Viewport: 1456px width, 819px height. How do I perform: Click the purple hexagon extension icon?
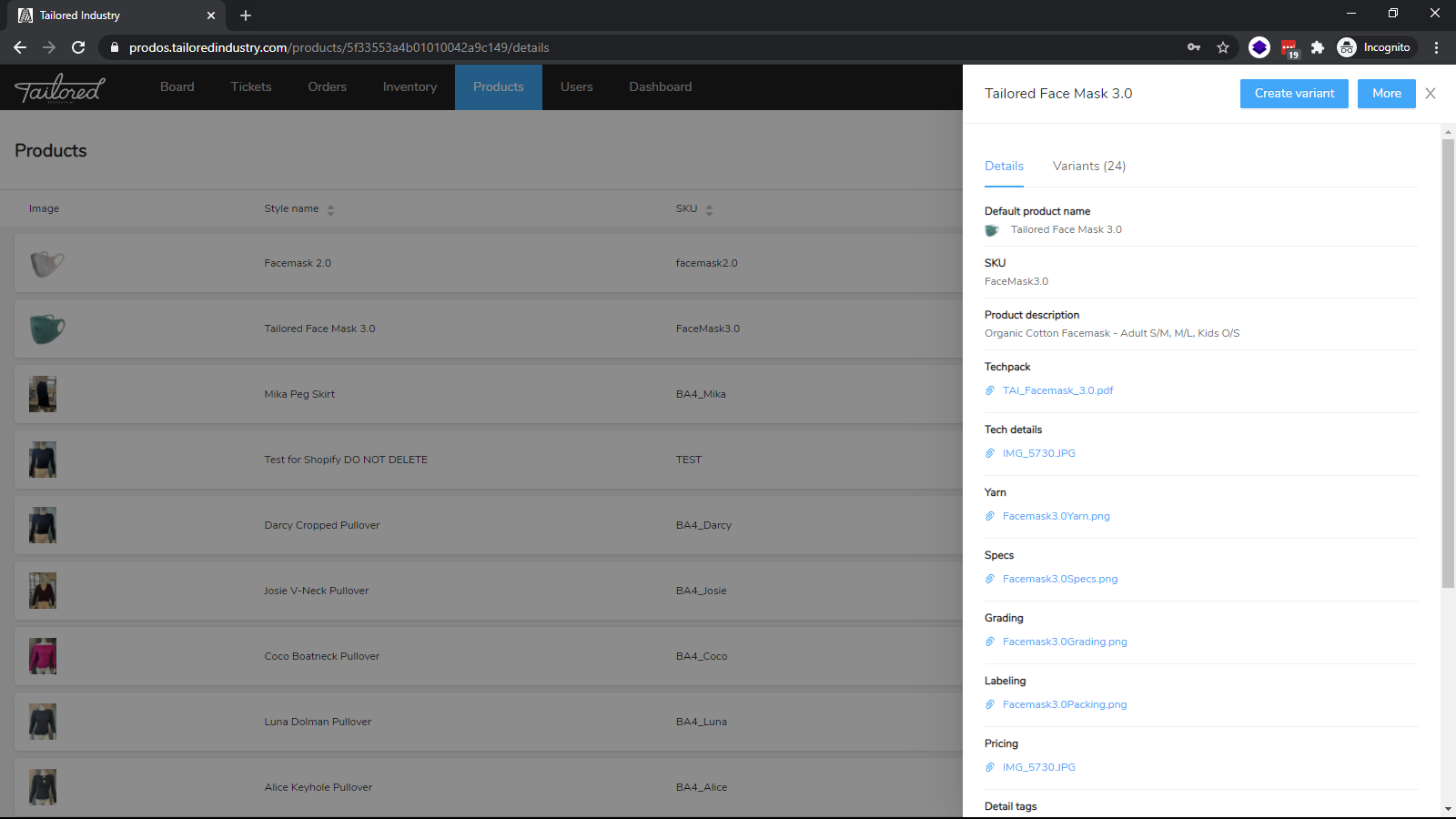tap(1259, 47)
